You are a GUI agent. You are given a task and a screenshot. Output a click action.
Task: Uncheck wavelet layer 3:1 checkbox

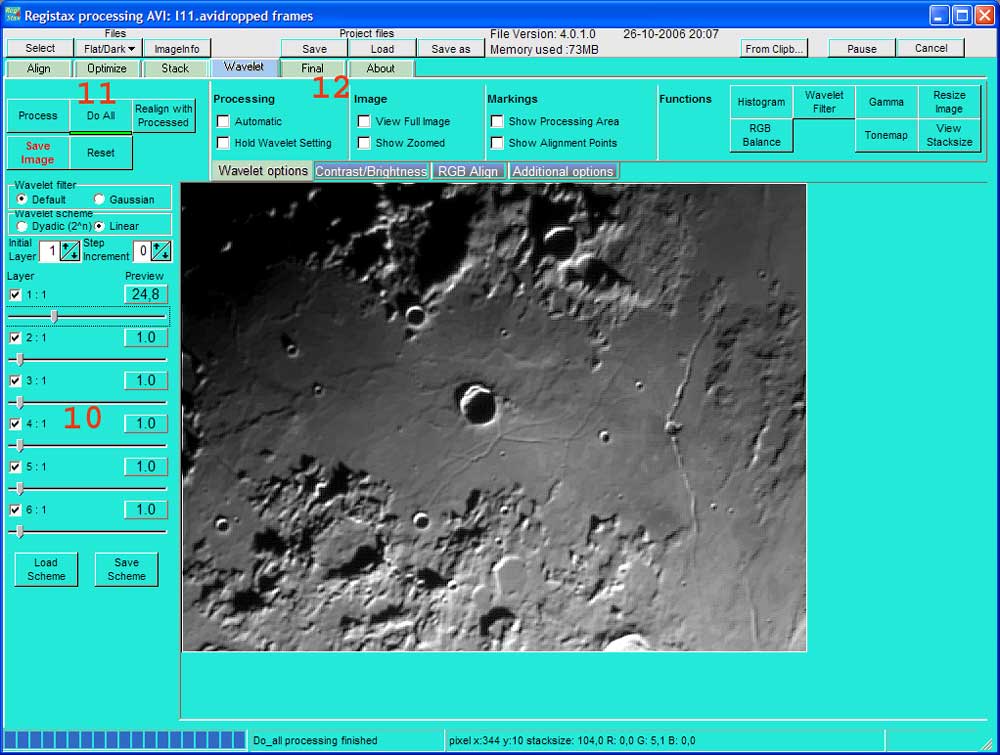click(16, 381)
